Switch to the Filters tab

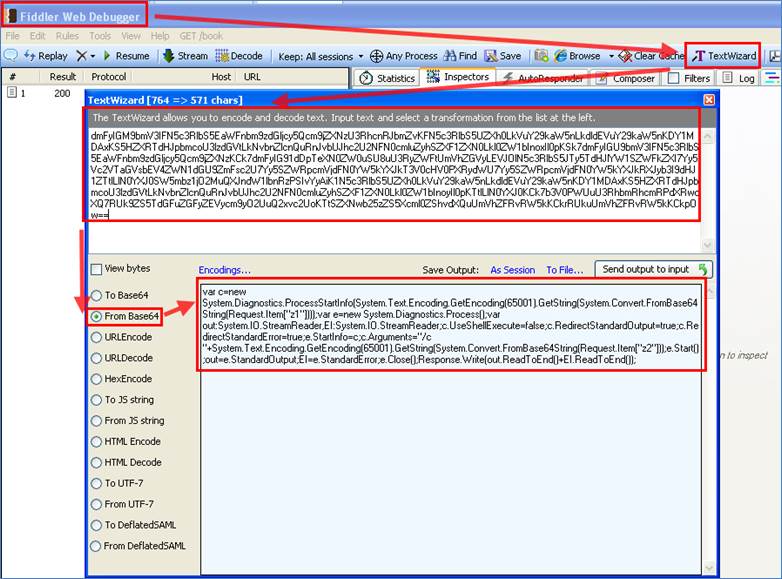(x=689, y=78)
